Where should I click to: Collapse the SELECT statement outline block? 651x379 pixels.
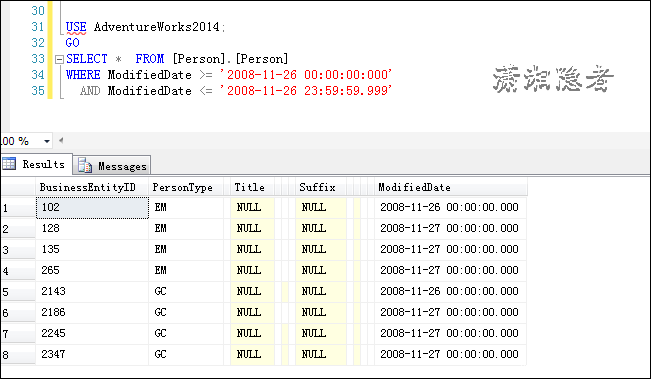tap(59, 59)
